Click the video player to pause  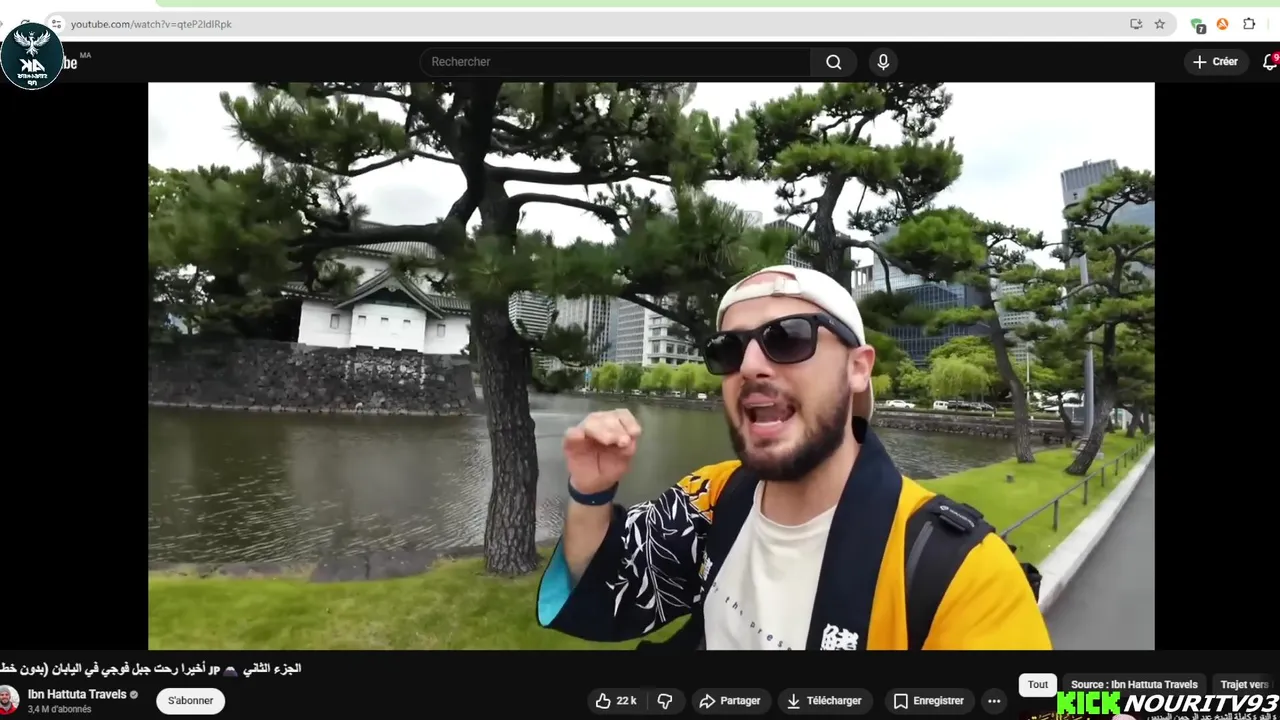[x=651, y=366]
